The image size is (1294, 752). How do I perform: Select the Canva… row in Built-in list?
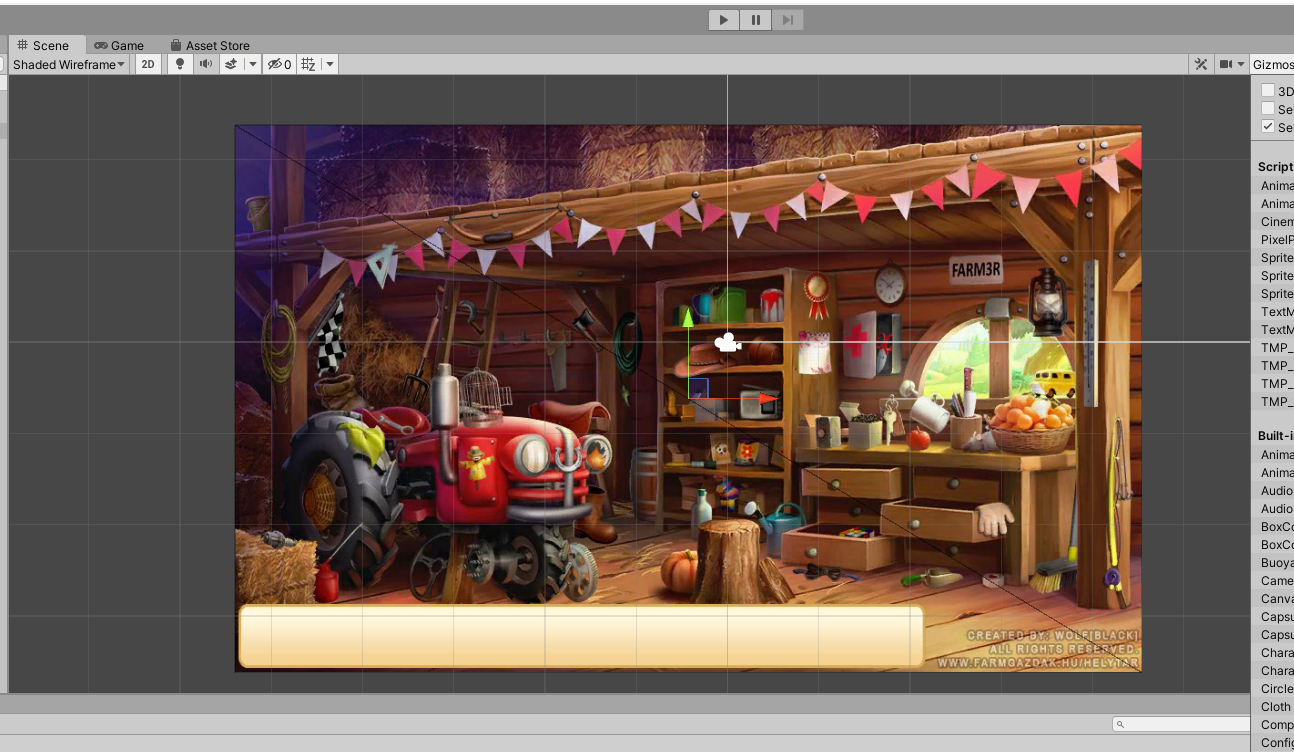click(1274, 599)
